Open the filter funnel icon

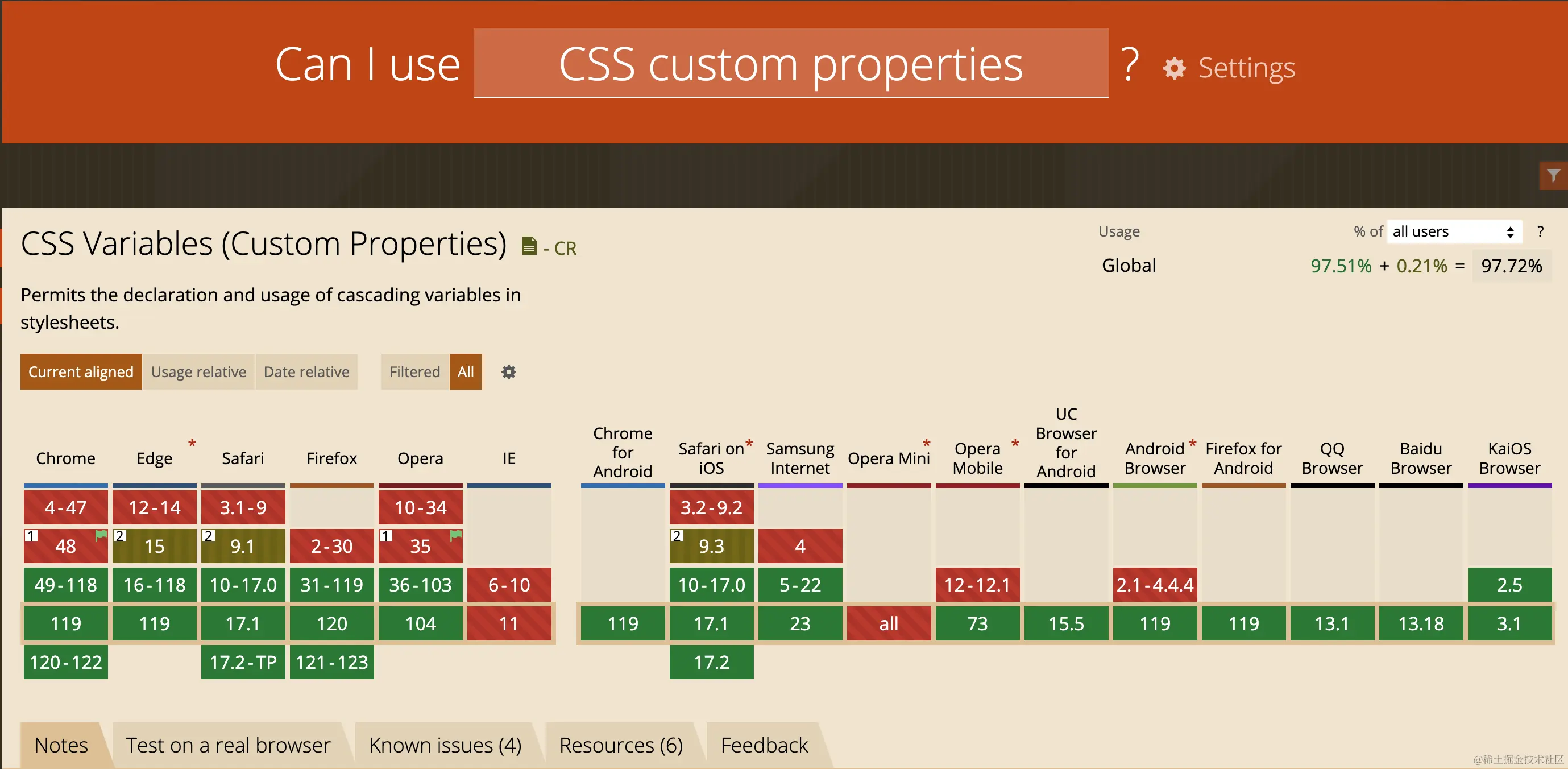click(x=1553, y=176)
